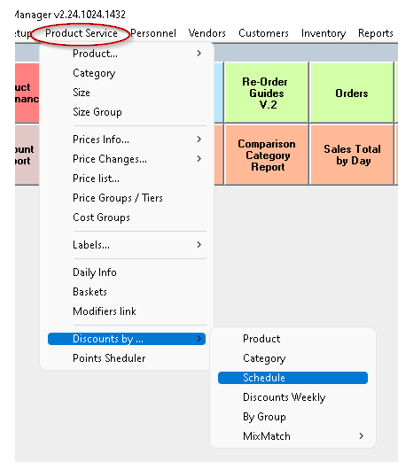Image resolution: width=406 pixels, height=476 pixels.
Task: Expand the Labels... submenu arrow
Action: pos(199,245)
